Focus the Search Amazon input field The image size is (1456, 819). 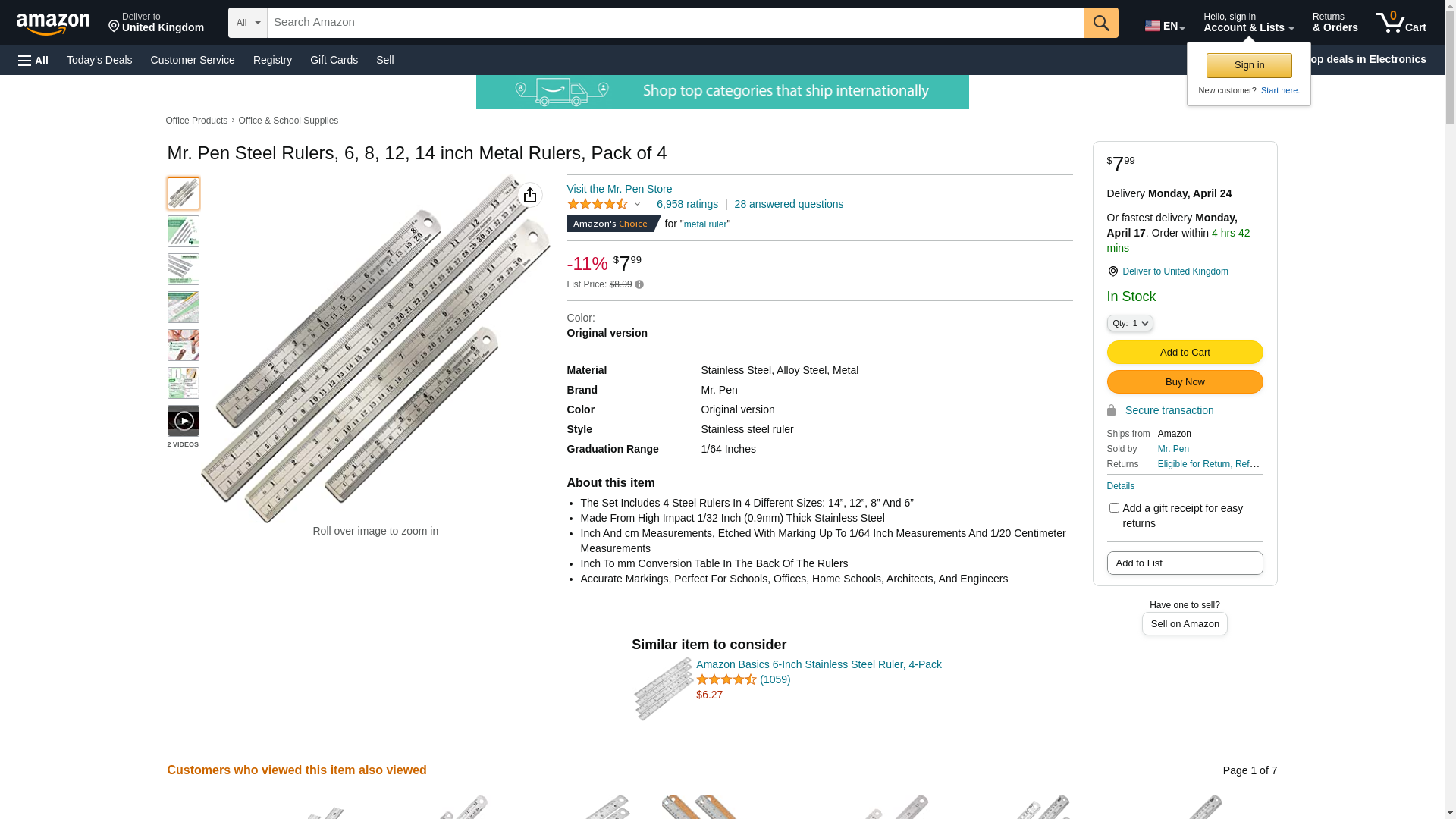tap(675, 23)
